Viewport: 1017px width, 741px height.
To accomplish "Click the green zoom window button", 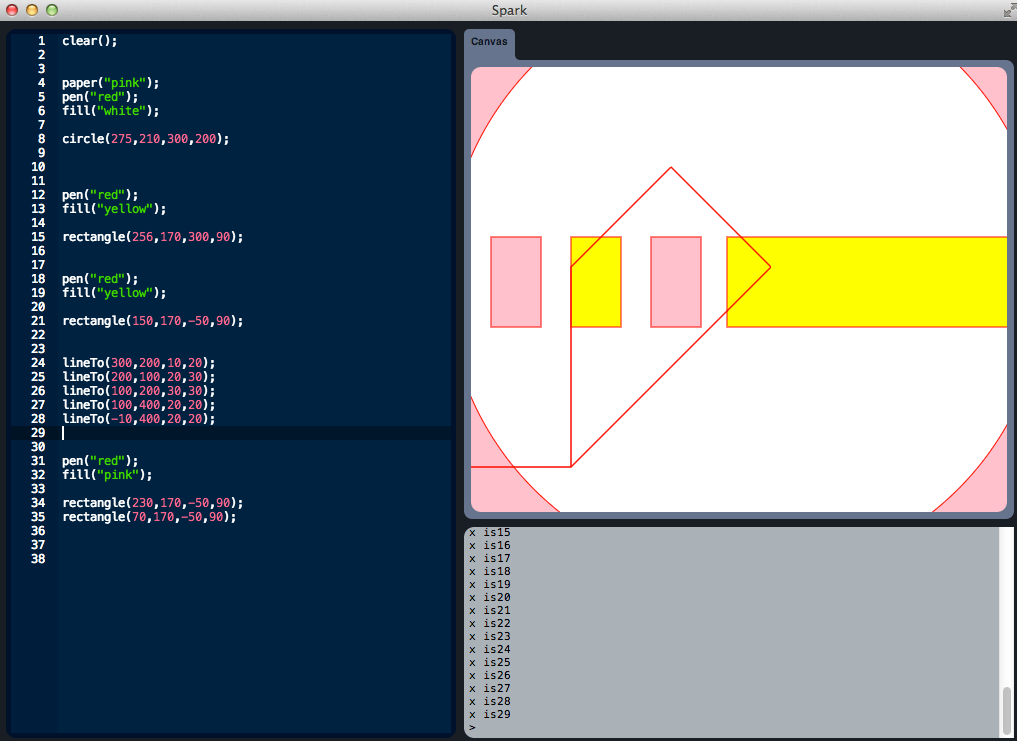I will tap(52, 10).
